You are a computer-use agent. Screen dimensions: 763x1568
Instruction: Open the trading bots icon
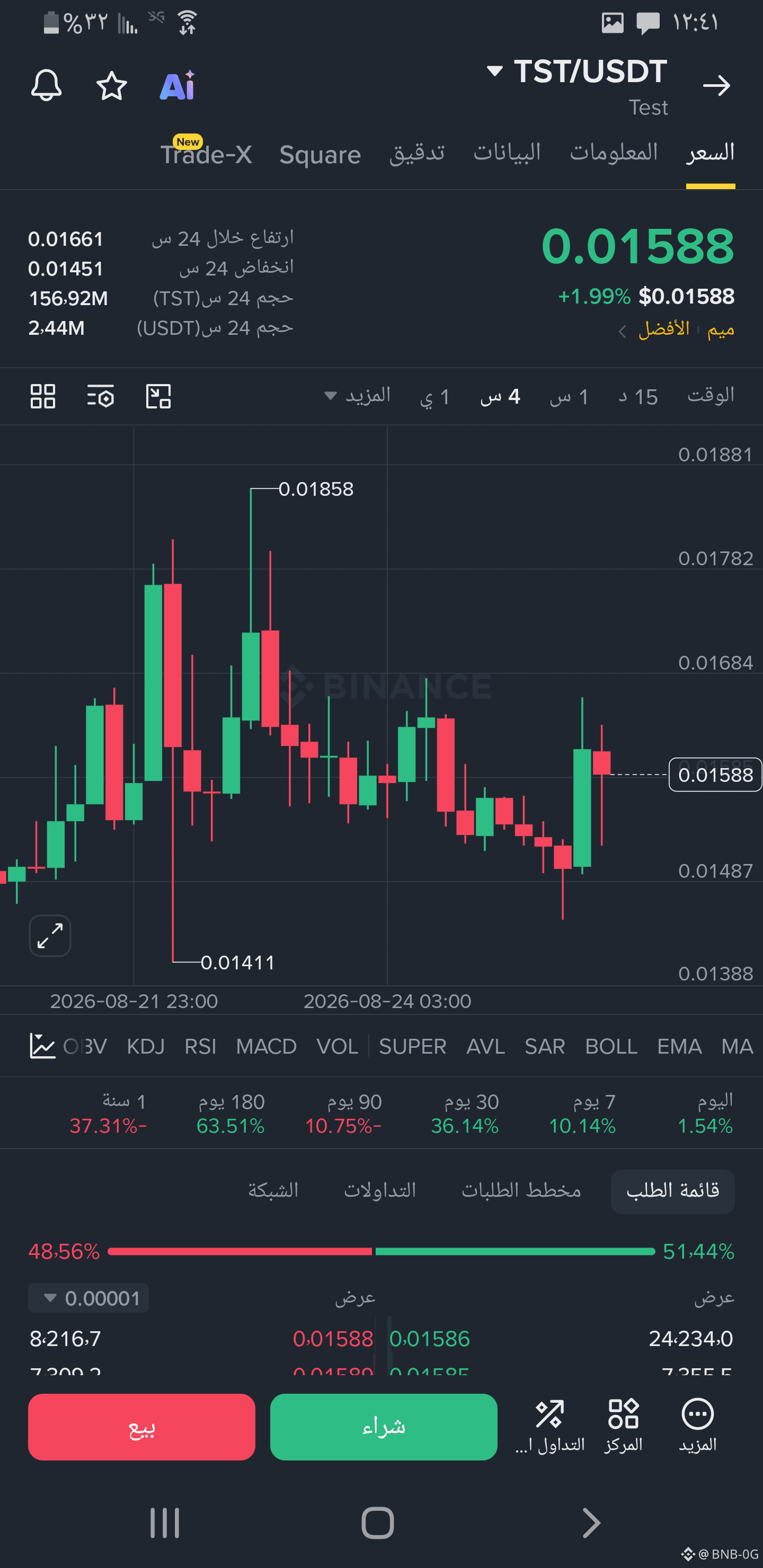pyautogui.click(x=550, y=1427)
